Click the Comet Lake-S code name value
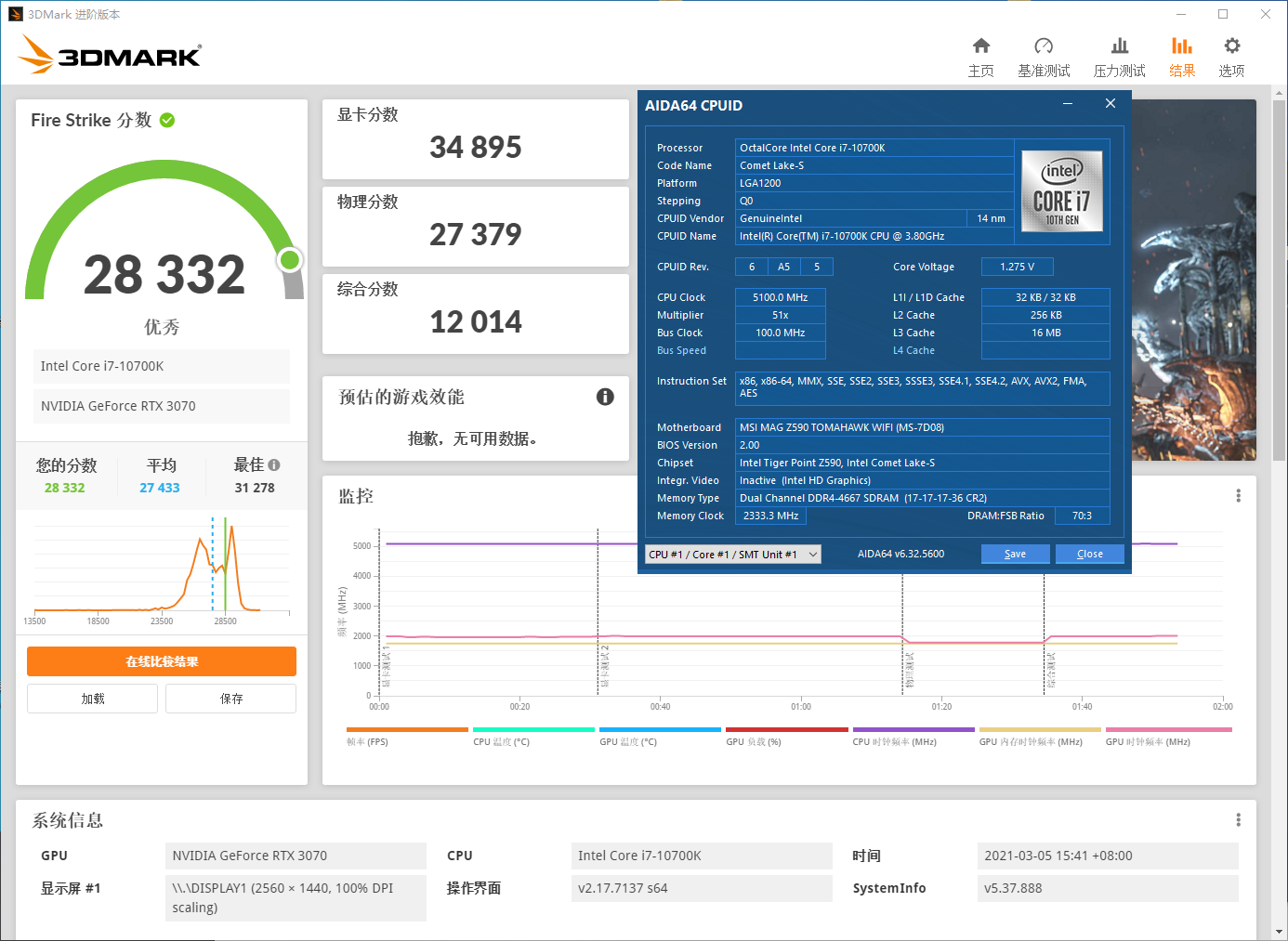 click(x=874, y=165)
